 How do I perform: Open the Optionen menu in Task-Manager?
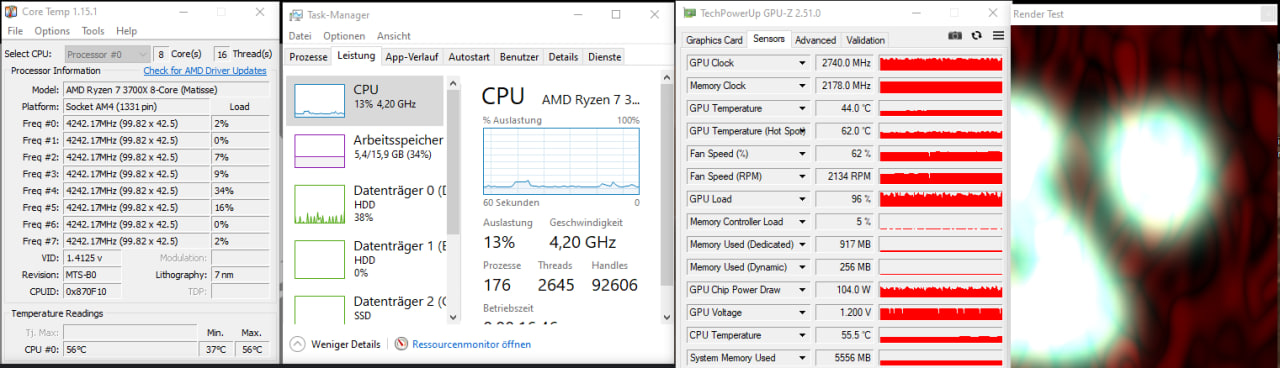344,36
